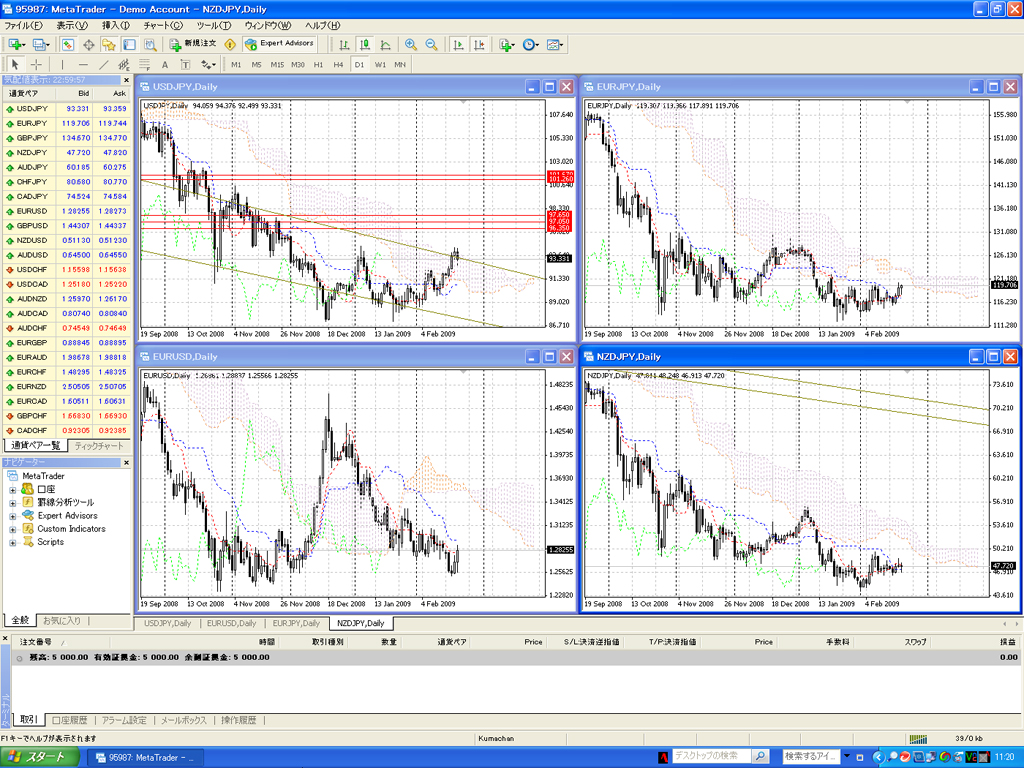Screen dimensions: 1024x768
Task: Select the crosshair cursor tool
Action: click(36, 65)
